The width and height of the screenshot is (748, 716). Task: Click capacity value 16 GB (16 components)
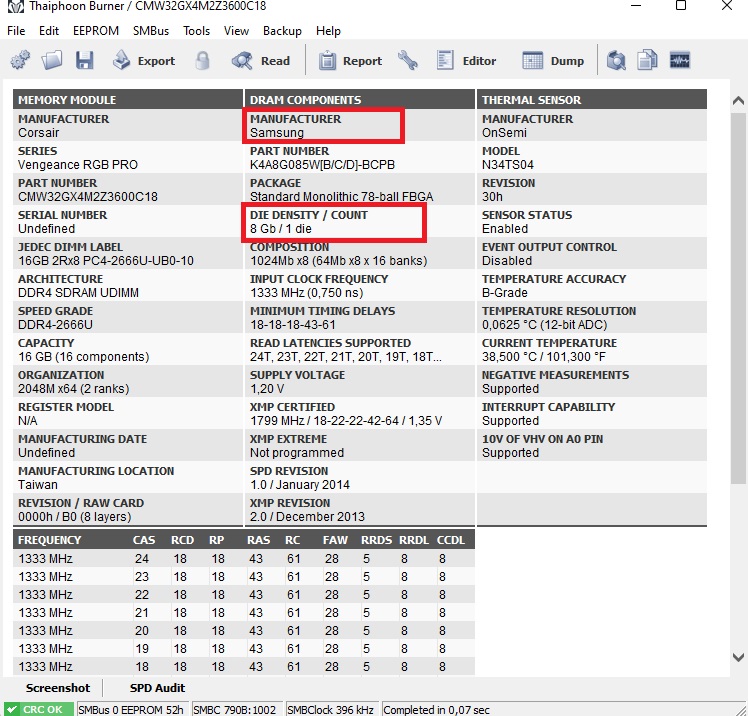click(x=83, y=356)
